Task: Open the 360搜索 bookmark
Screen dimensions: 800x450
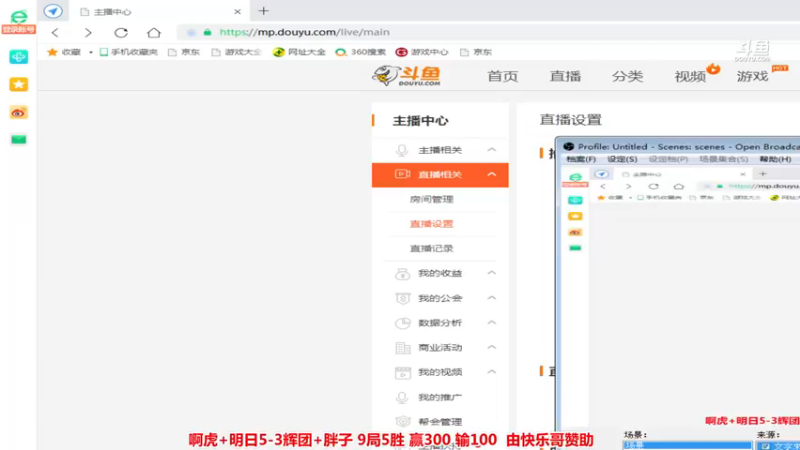Action: click(x=361, y=52)
